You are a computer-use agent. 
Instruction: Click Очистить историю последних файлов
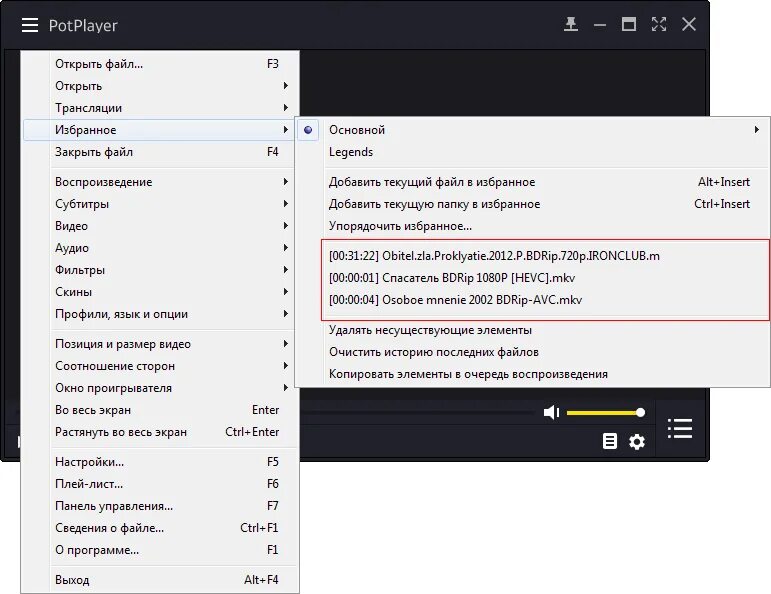click(533, 352)
